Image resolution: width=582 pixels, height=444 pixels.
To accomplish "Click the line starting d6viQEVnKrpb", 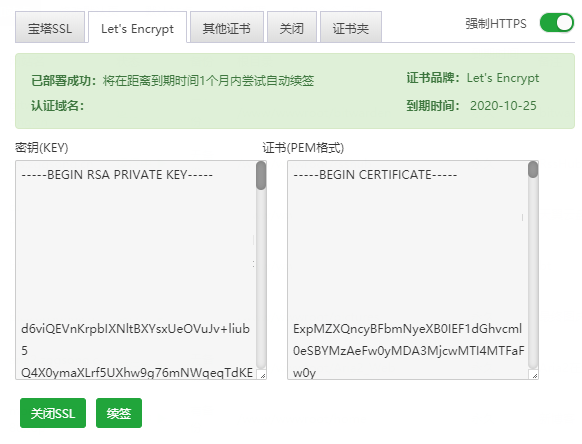I will (x=135, y=329).
